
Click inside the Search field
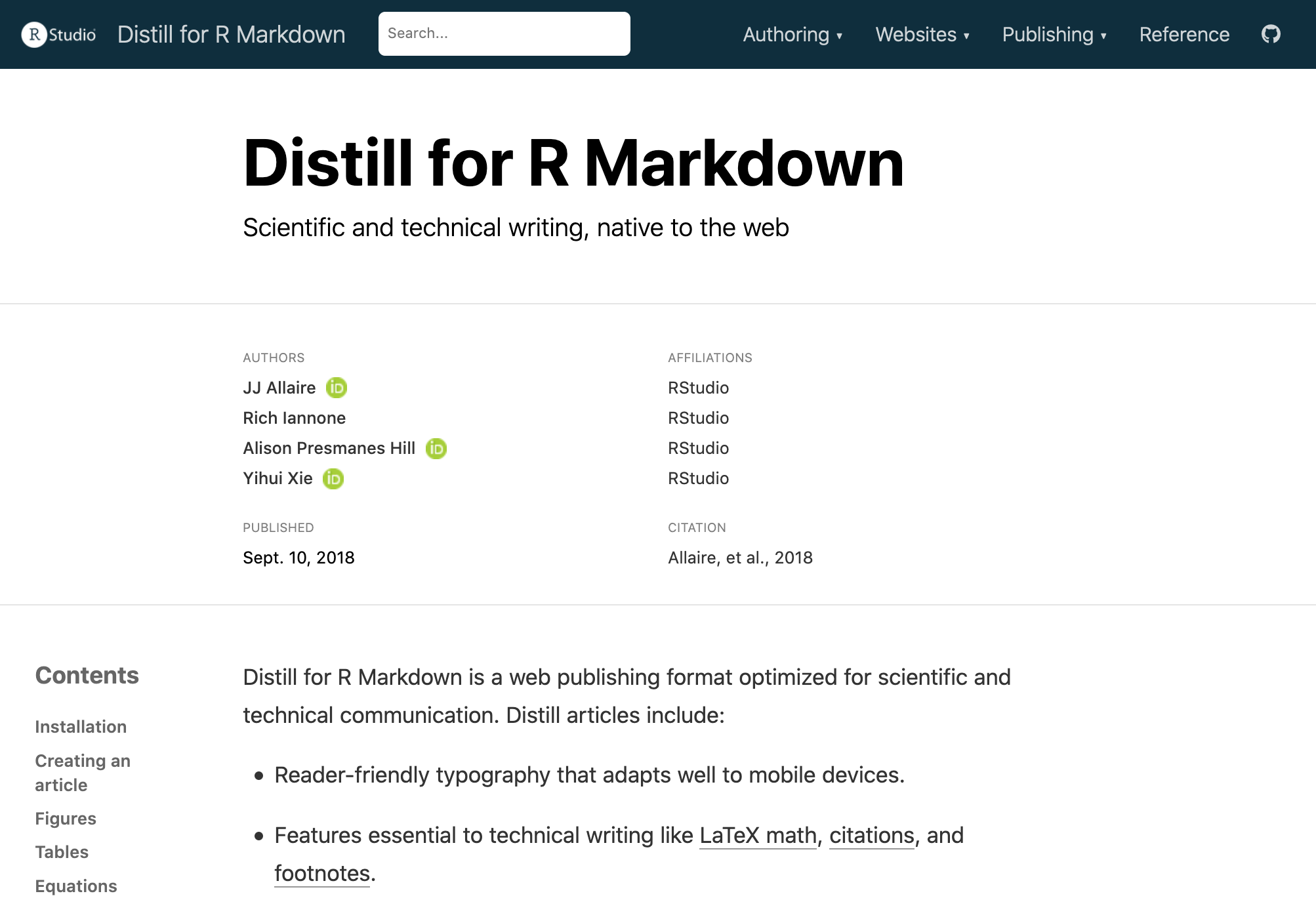(x=503, y=33)
